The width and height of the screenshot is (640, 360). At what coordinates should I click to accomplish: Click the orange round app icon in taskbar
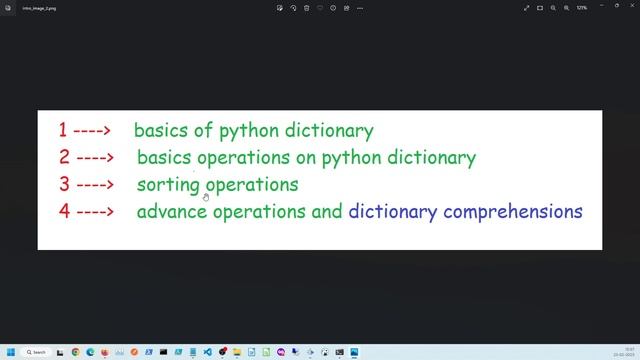pyautogui.click(x=134, y=352)
